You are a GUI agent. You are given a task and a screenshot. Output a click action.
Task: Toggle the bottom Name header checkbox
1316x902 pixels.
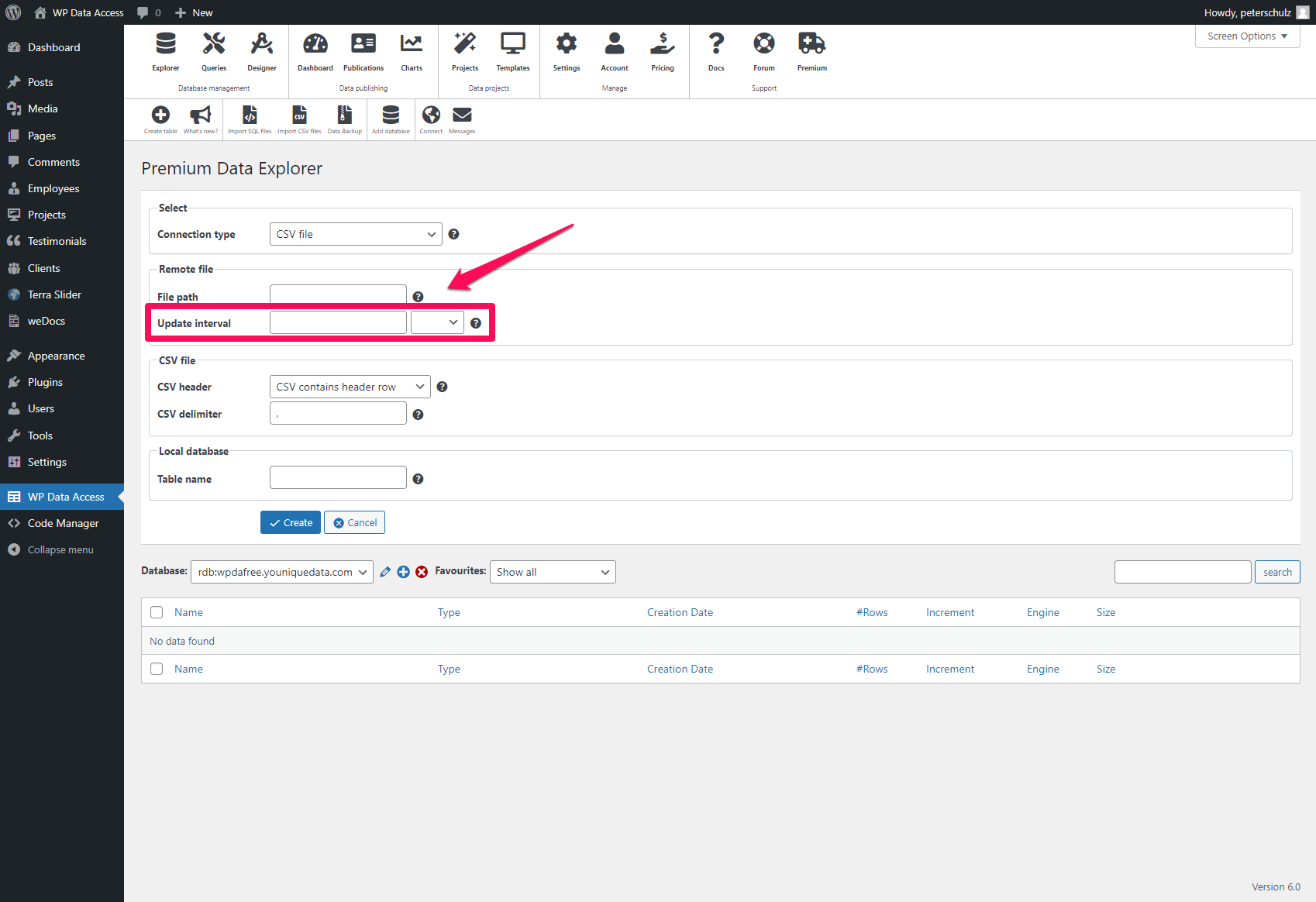tap(157, 669)
